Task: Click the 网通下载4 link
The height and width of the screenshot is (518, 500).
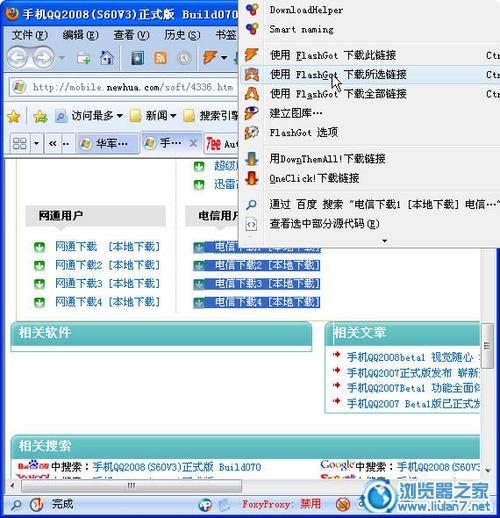Action: 79,302
